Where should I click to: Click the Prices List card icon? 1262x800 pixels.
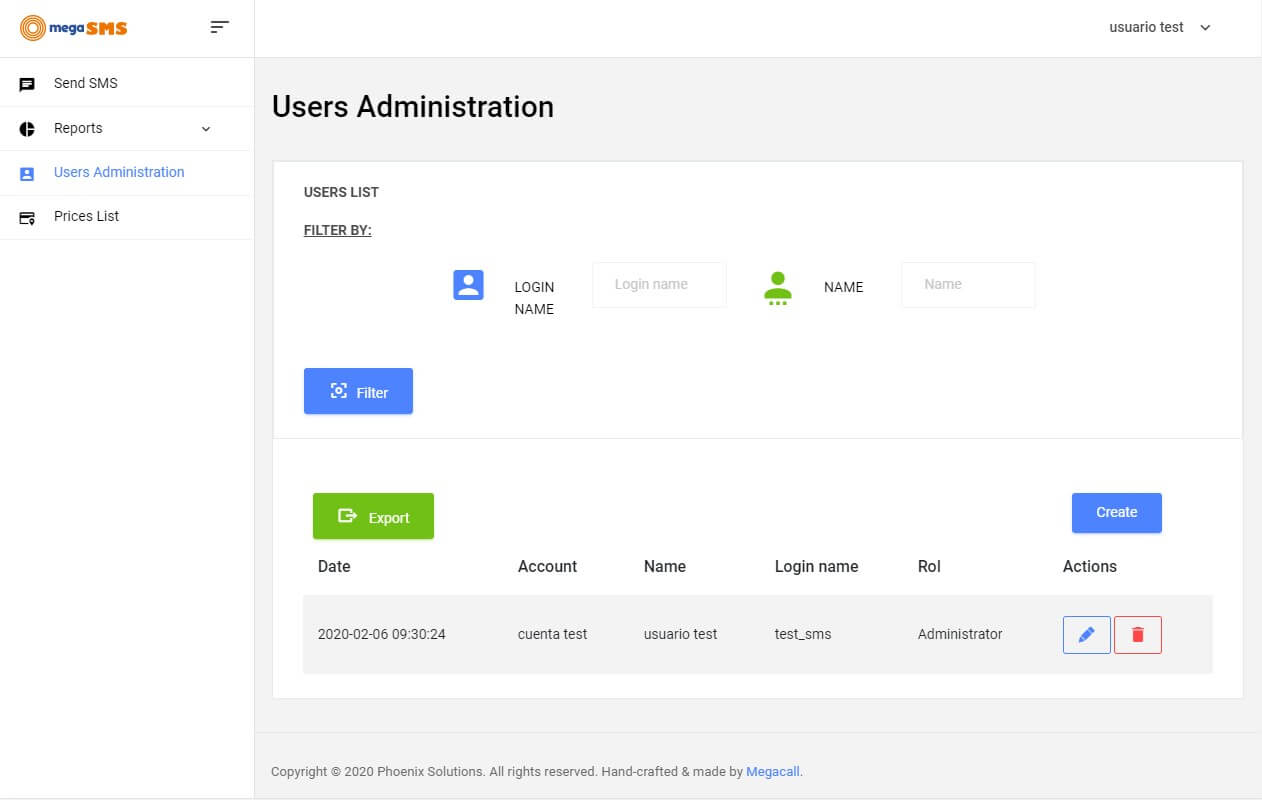click(27, 217)
